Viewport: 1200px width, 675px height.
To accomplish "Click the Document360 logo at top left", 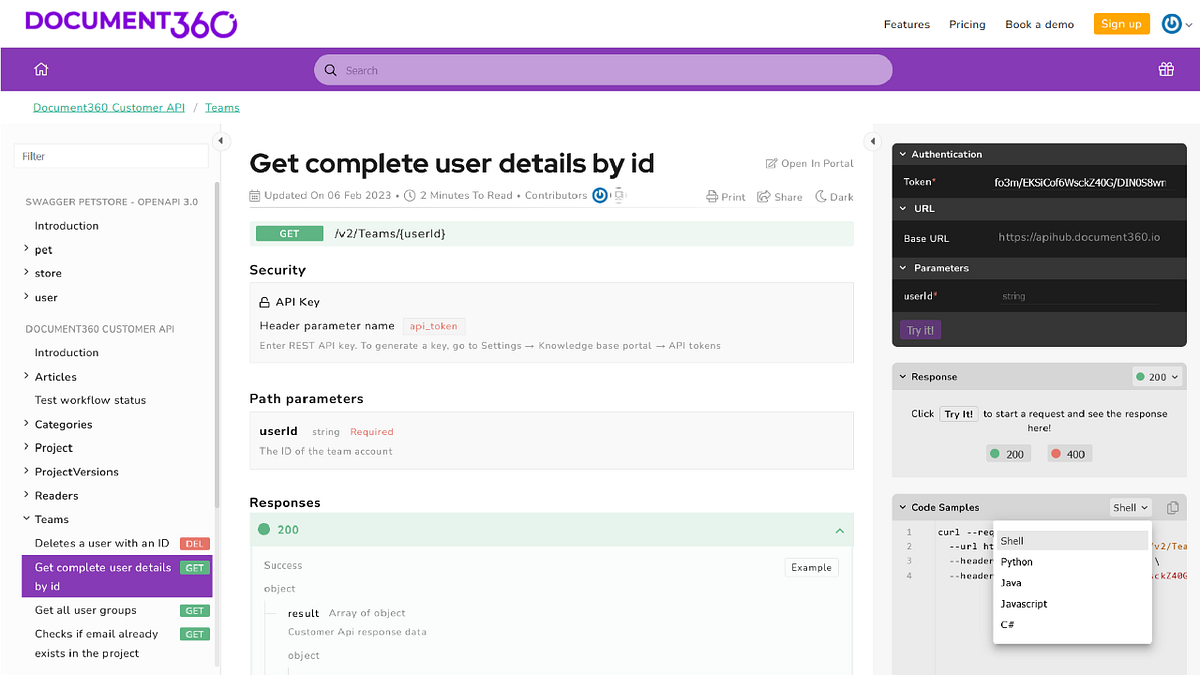I will pyautogui.click(x=130, y=22).
